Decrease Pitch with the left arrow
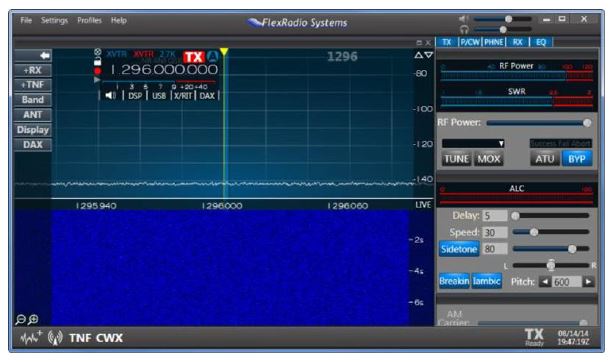Screen dimensions: 613x362 click(x=545, y=282)
